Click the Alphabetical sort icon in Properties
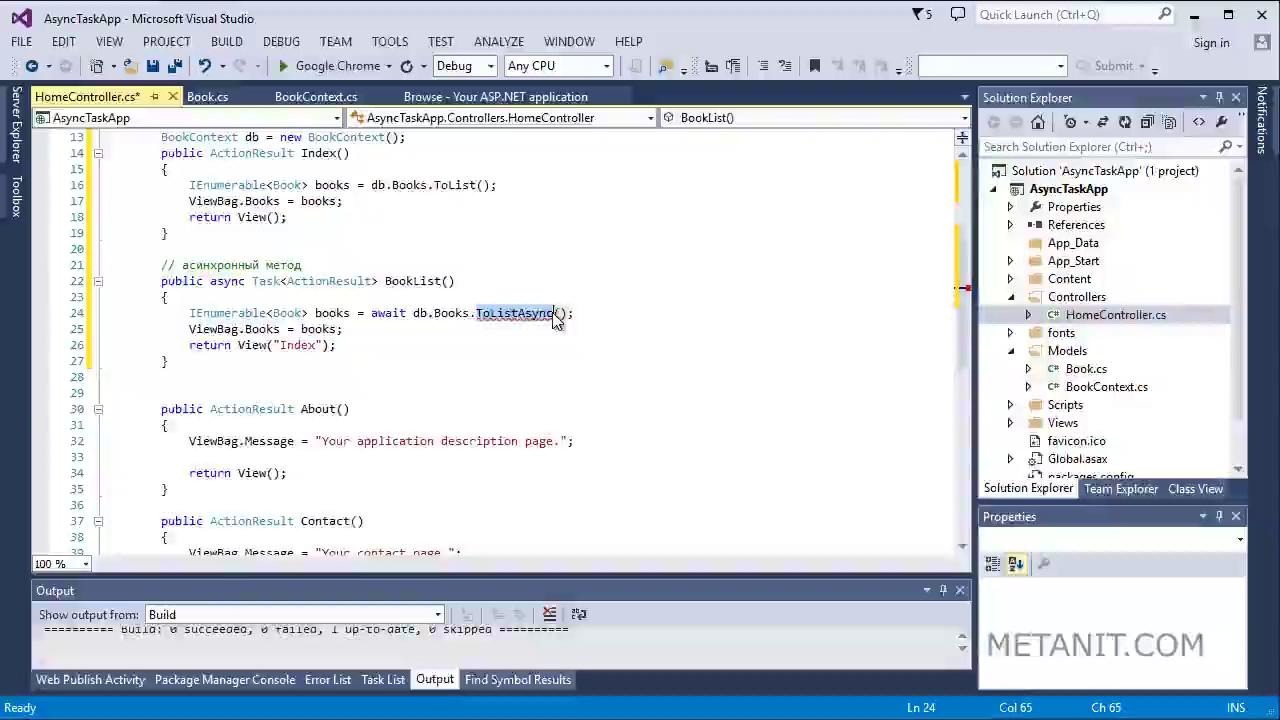Viewport: 1280px width, 720px height. (1016, 564)
